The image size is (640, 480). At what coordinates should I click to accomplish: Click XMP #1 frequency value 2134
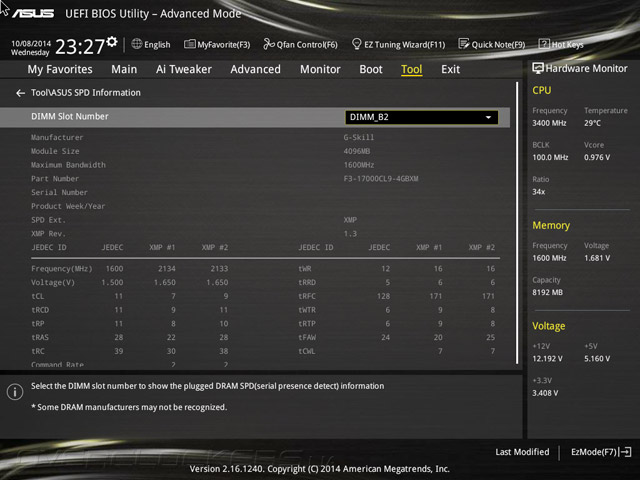[167, 269]
